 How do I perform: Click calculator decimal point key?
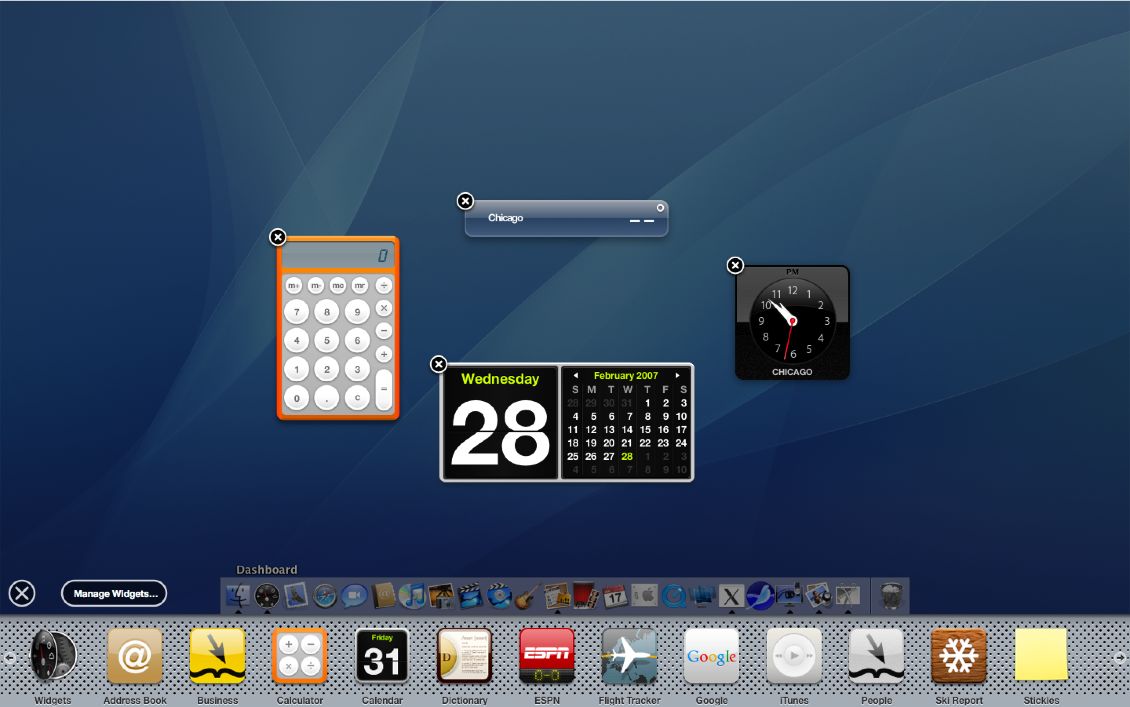click(326, 398)
